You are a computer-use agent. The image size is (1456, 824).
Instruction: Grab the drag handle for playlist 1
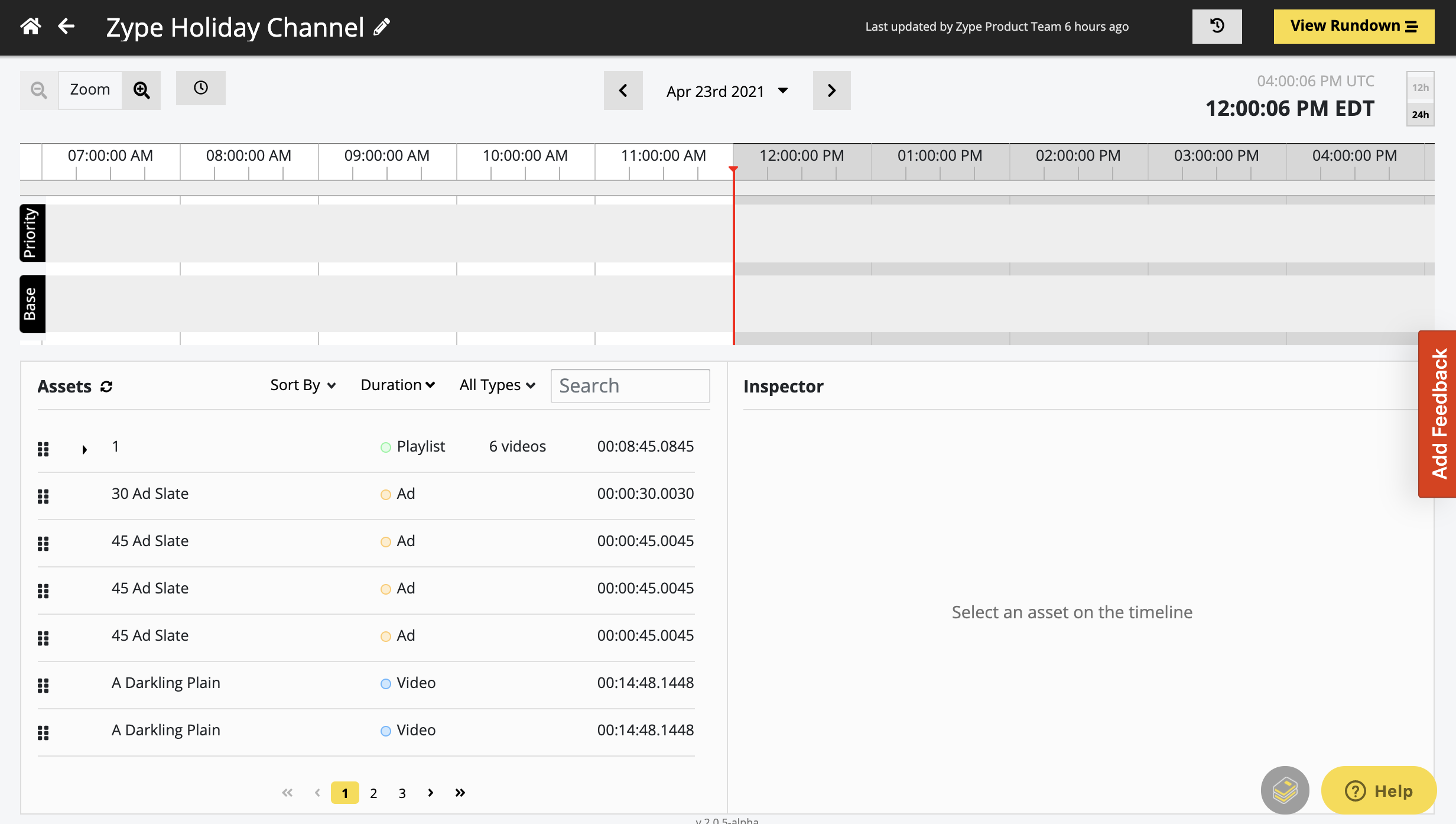pos(43,449)
